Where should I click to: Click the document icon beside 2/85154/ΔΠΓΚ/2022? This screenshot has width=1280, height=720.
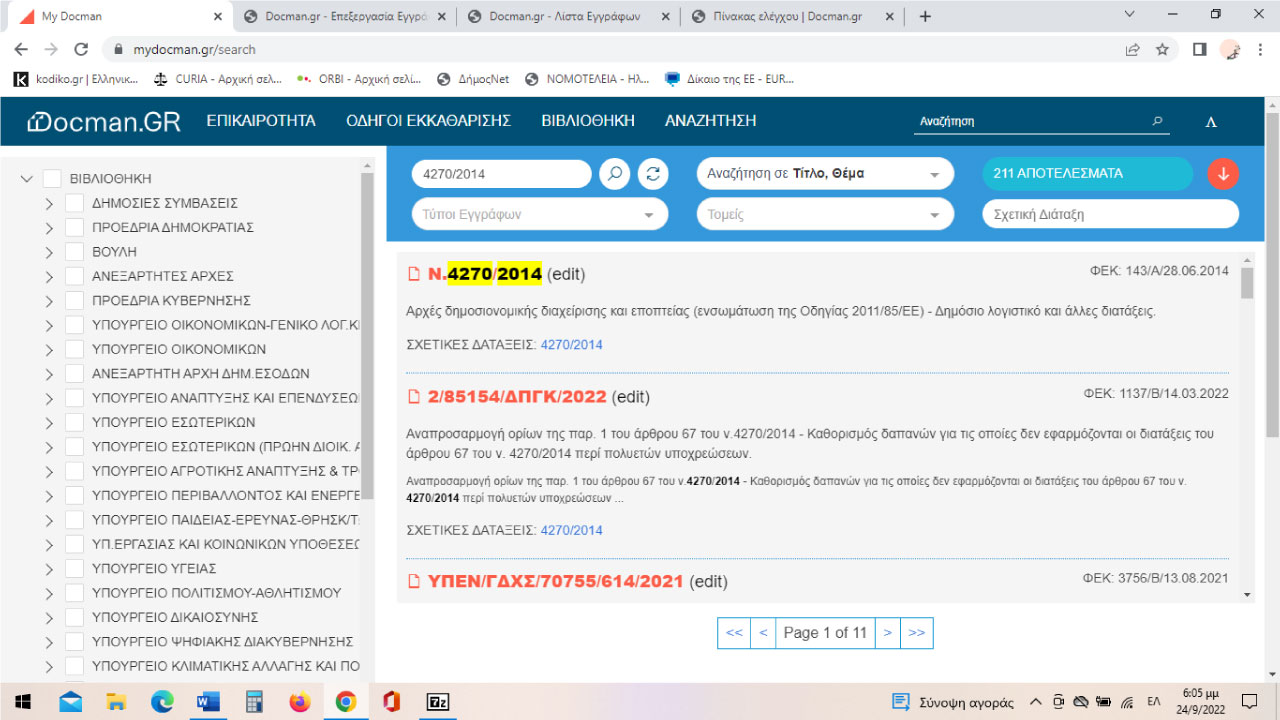tap(414, 397)
